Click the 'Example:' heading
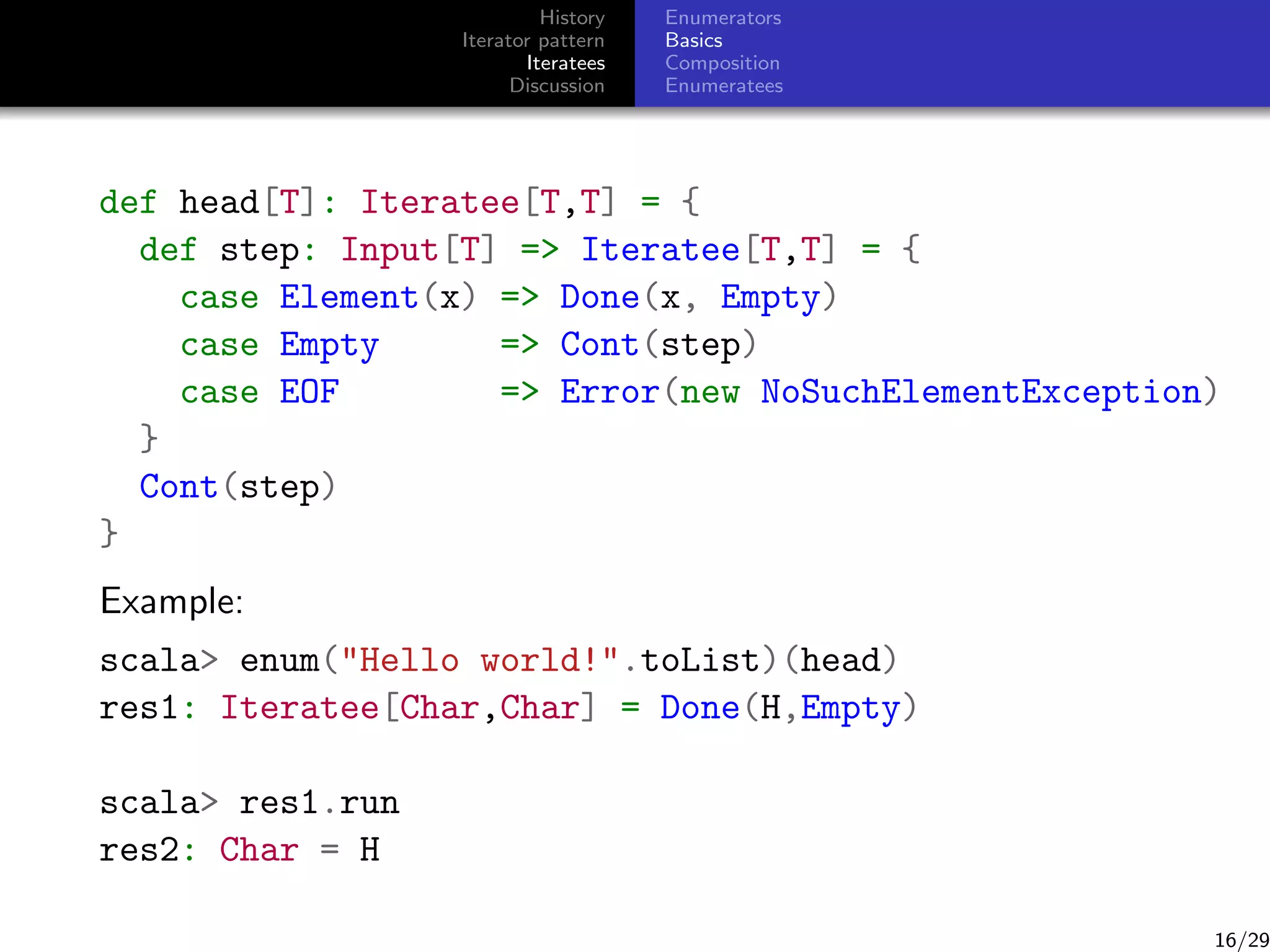Image resolution: width=1270 pixels, height=952 pixels. [172, 601]
